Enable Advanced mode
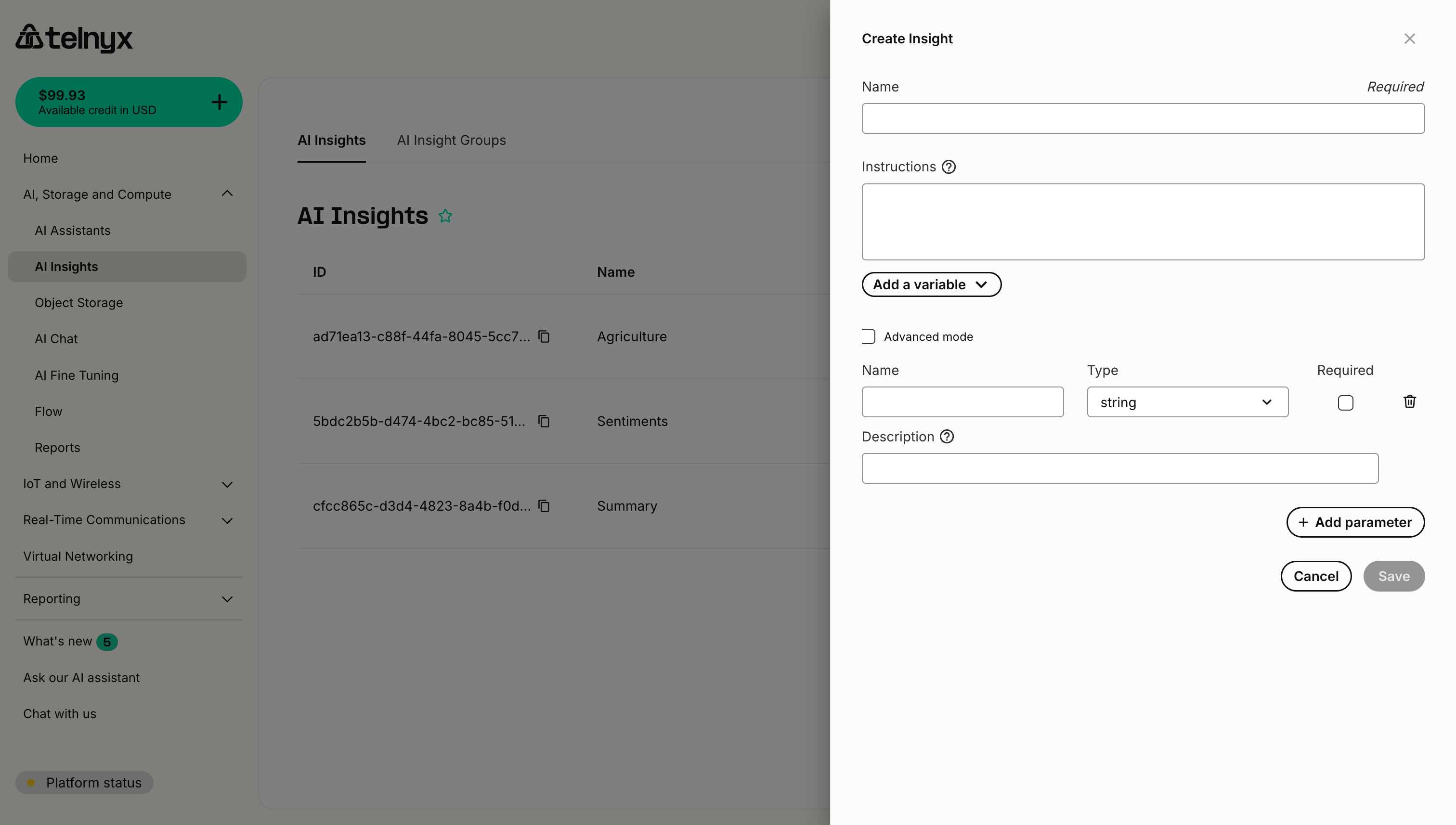The height and width of the screenshot is (825, 1456). point(868,336)
